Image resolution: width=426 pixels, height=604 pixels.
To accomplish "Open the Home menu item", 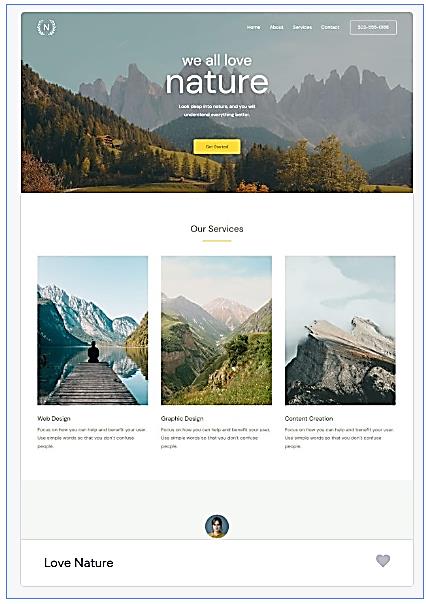I will (x=253, y=27).
